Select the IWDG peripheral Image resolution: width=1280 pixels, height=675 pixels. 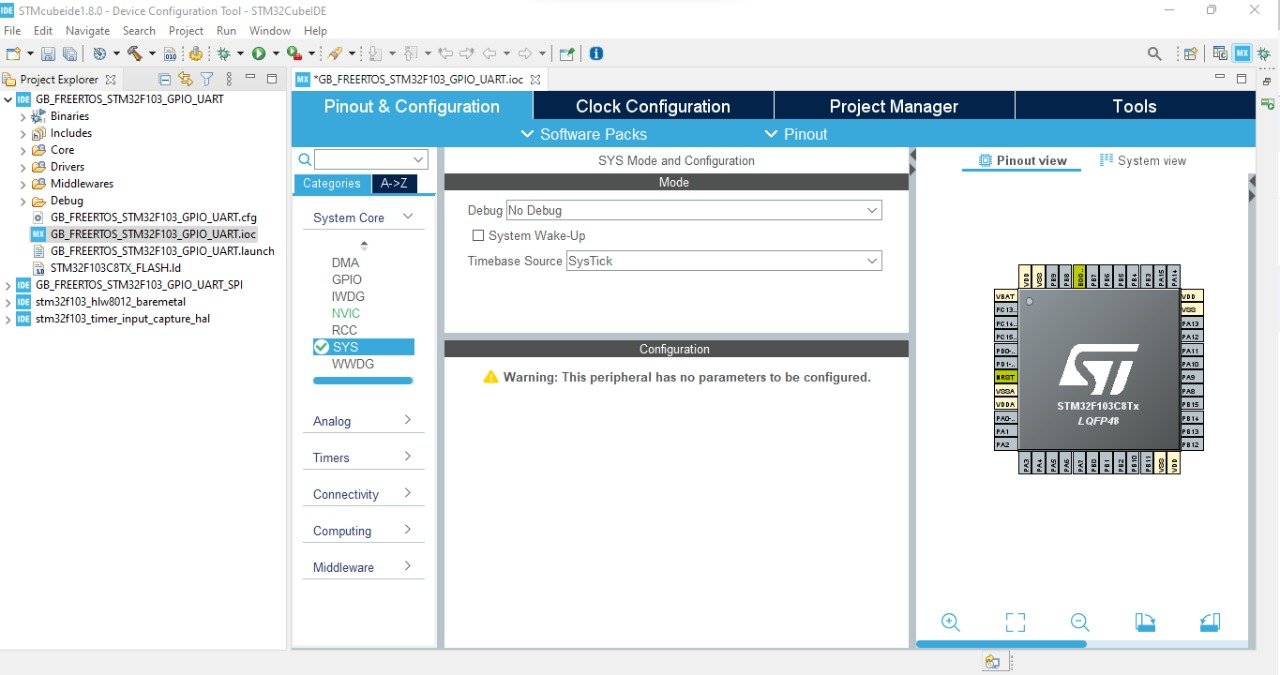coord(348,297)
